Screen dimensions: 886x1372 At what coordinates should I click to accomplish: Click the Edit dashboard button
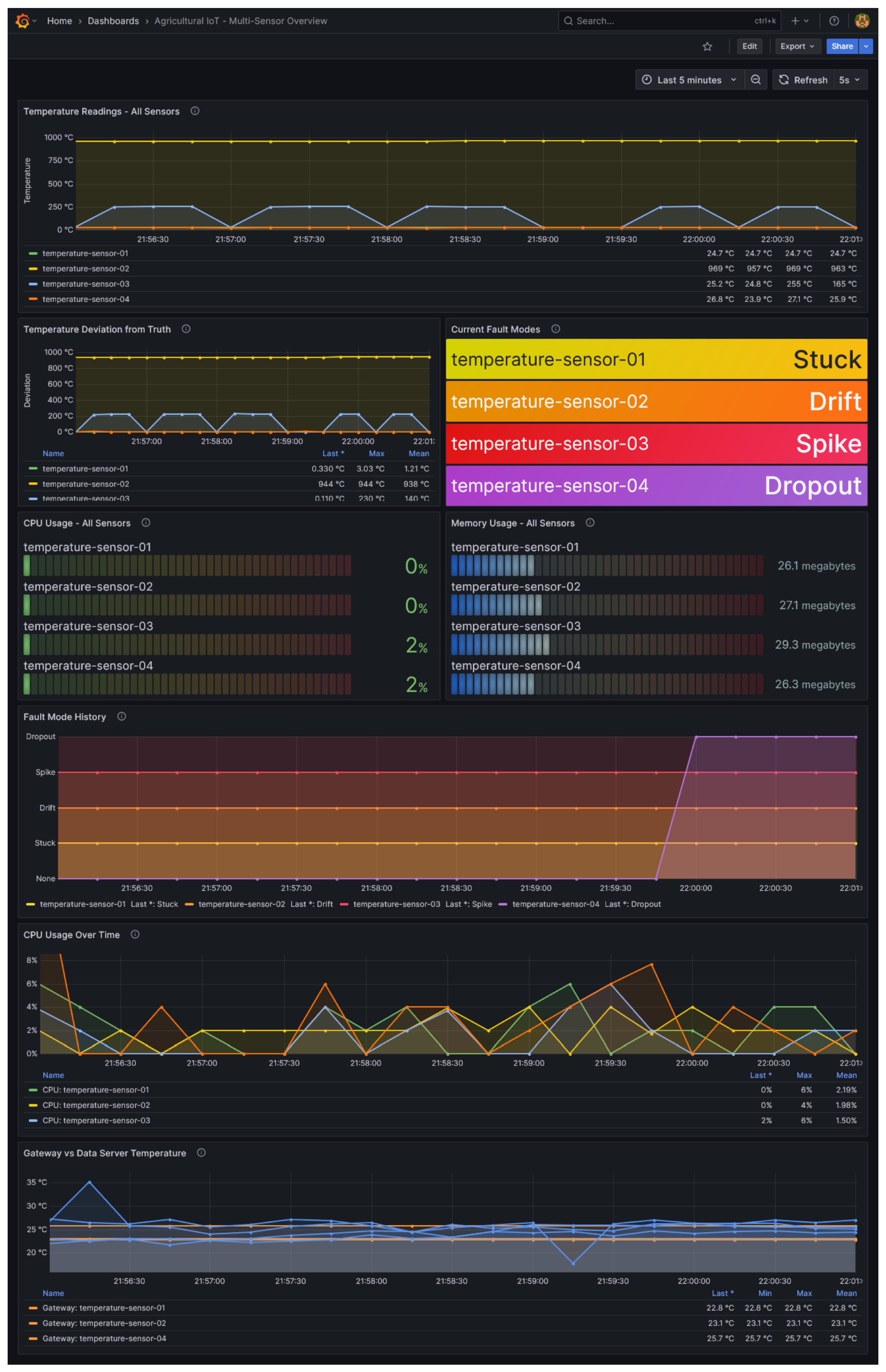(x=749, y=47)
